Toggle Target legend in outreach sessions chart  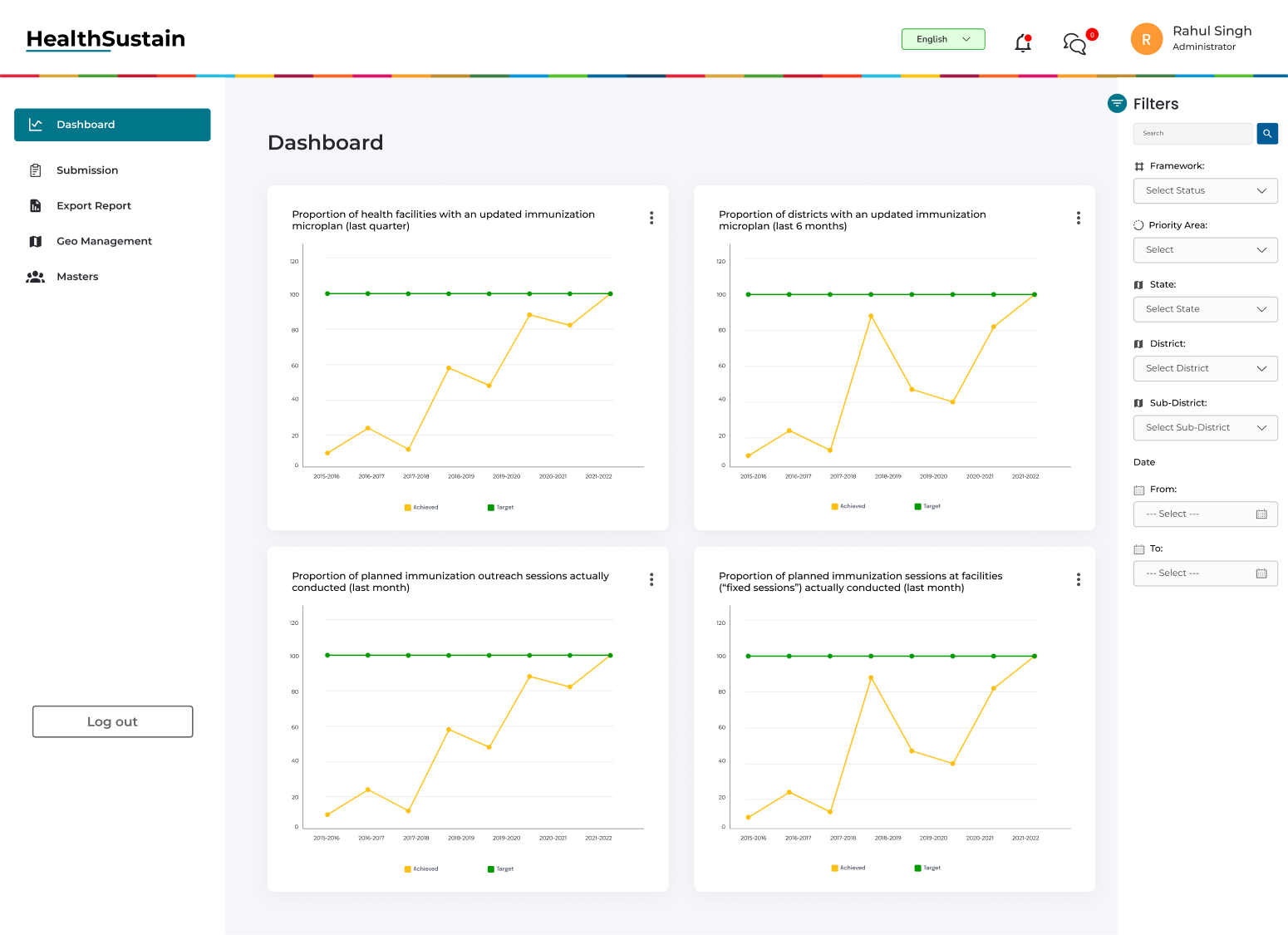501,869
